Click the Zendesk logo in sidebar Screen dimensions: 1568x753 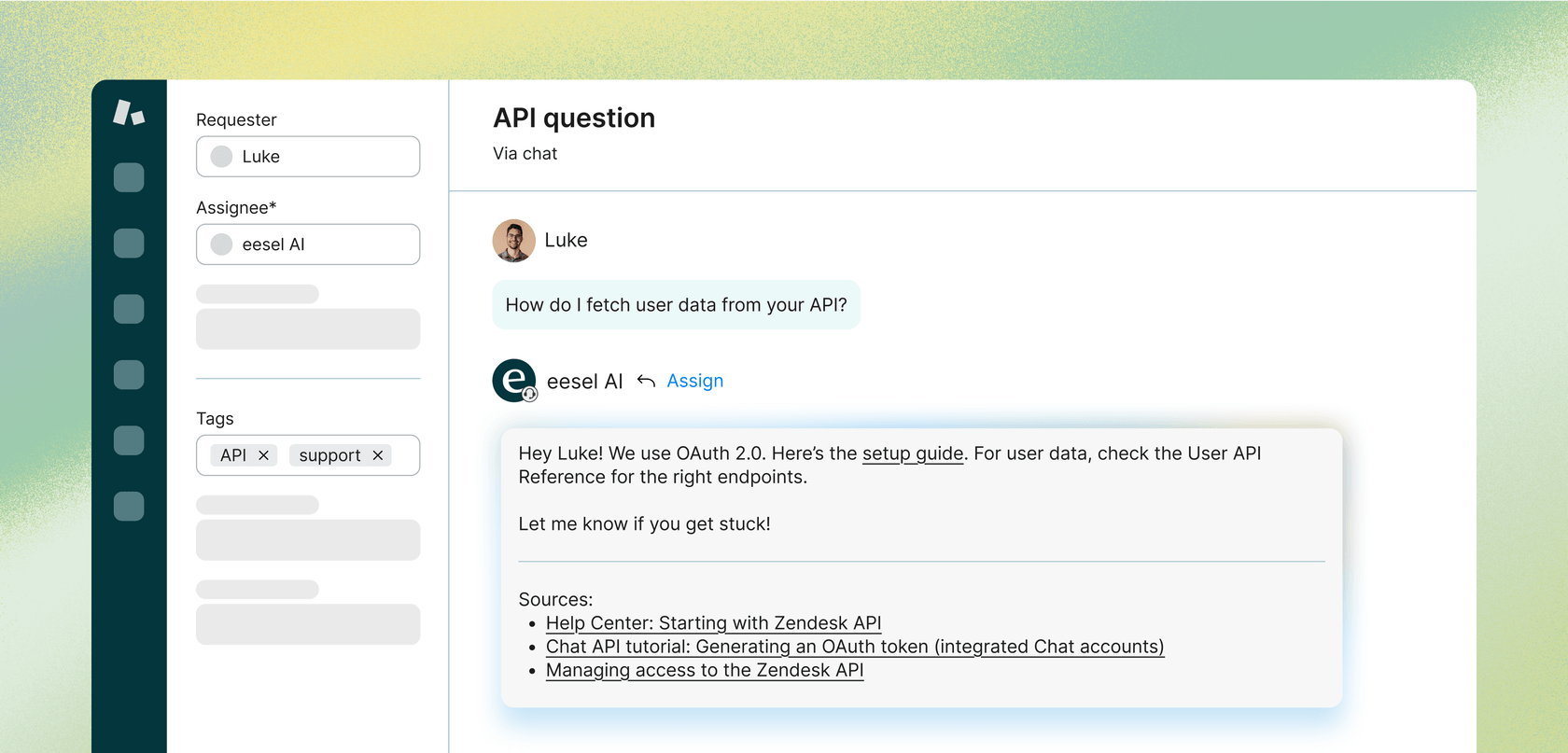[129, 113]
